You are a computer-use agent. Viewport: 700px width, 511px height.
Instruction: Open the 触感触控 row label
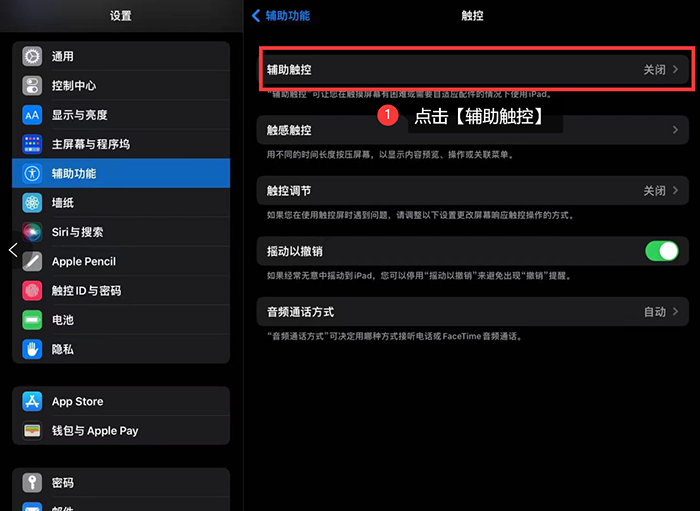(289, 130)
